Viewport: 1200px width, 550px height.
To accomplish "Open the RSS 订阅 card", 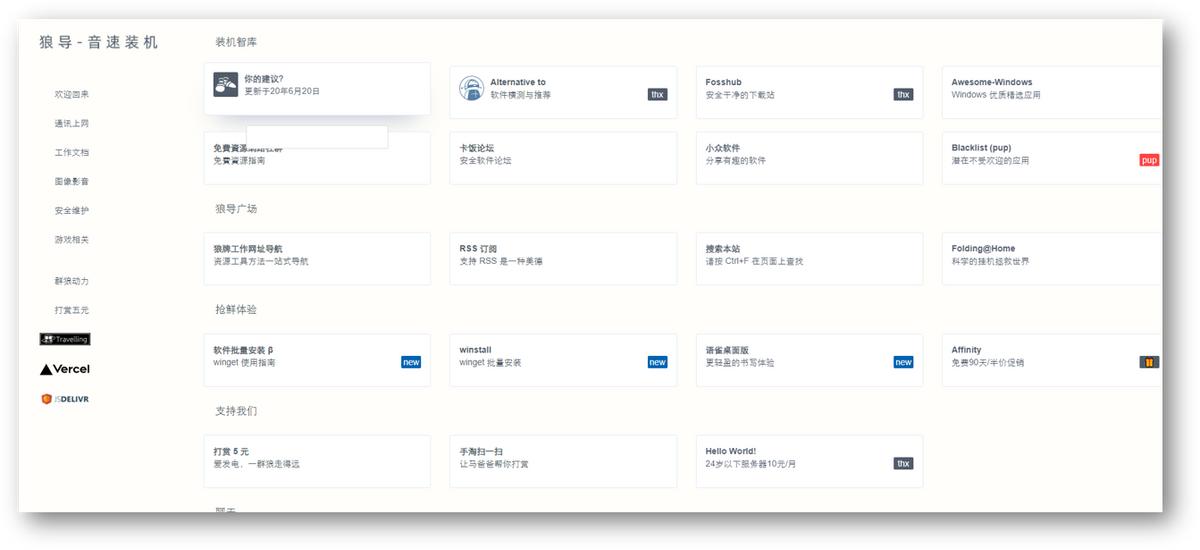I will tap(563, 259).
